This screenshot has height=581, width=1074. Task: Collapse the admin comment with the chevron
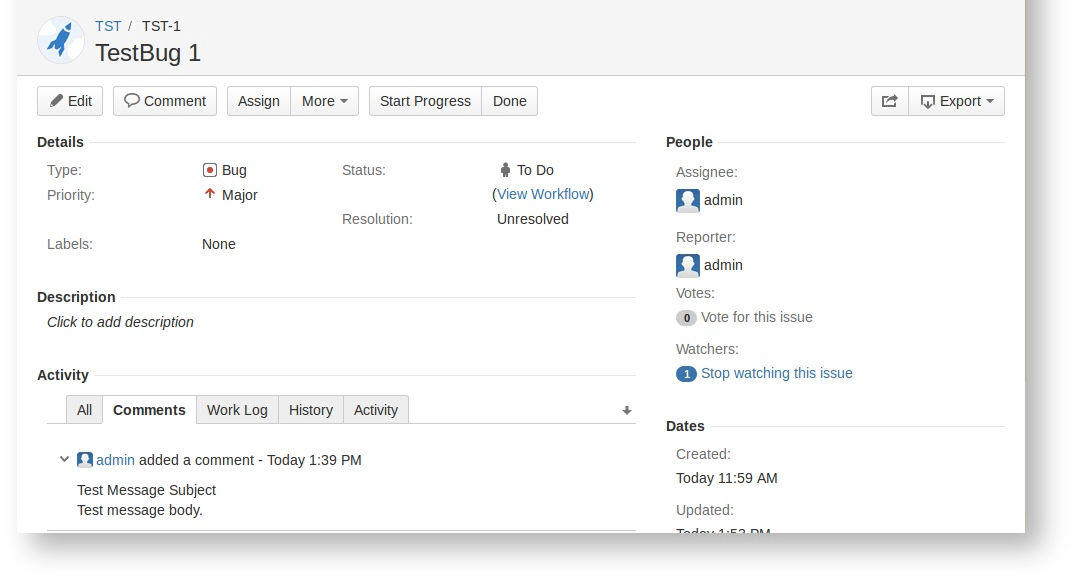(64, 460)
